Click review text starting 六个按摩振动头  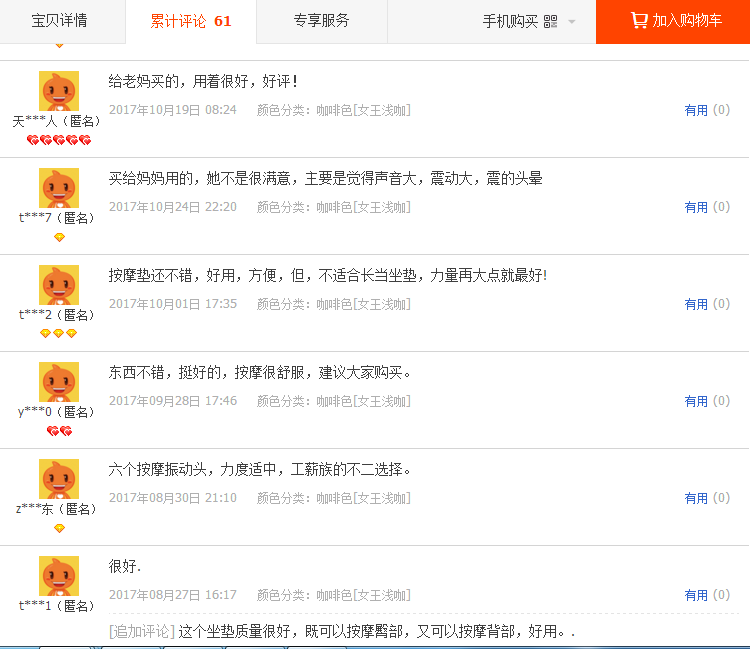[260, 470]
